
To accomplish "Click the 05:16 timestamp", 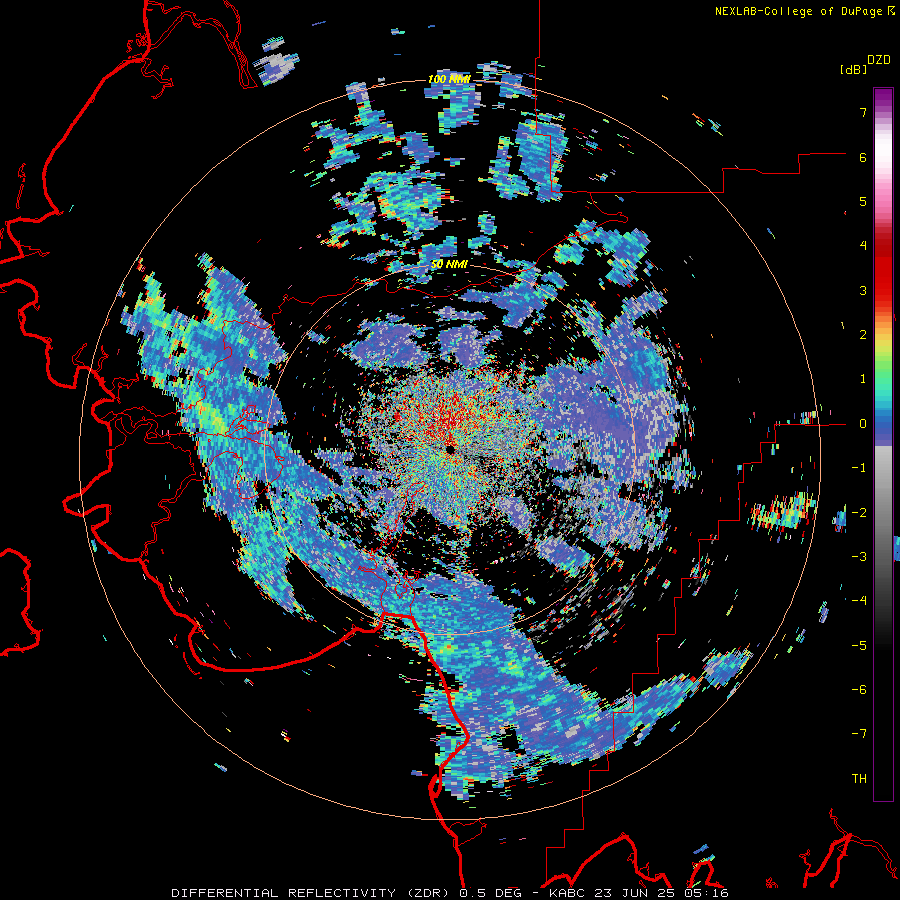I will 706,893.
